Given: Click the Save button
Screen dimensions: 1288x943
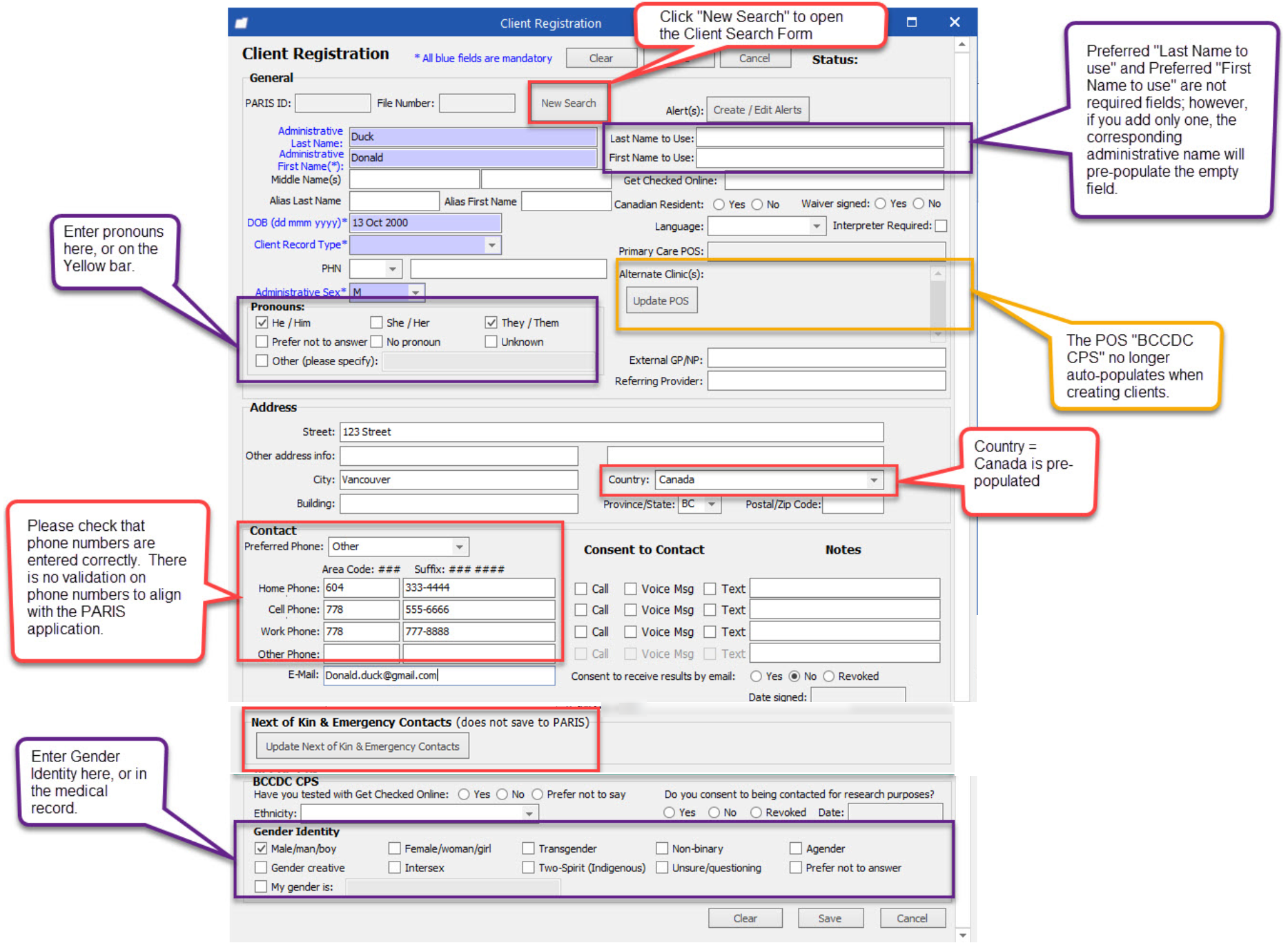Looking at the screenshot, I should (x=830, y=918).
